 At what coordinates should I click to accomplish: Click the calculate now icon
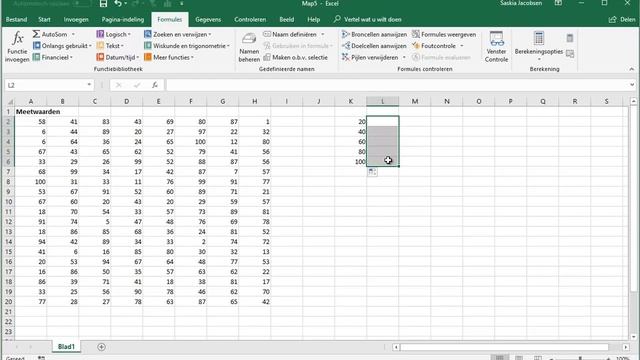pos(570,38)
